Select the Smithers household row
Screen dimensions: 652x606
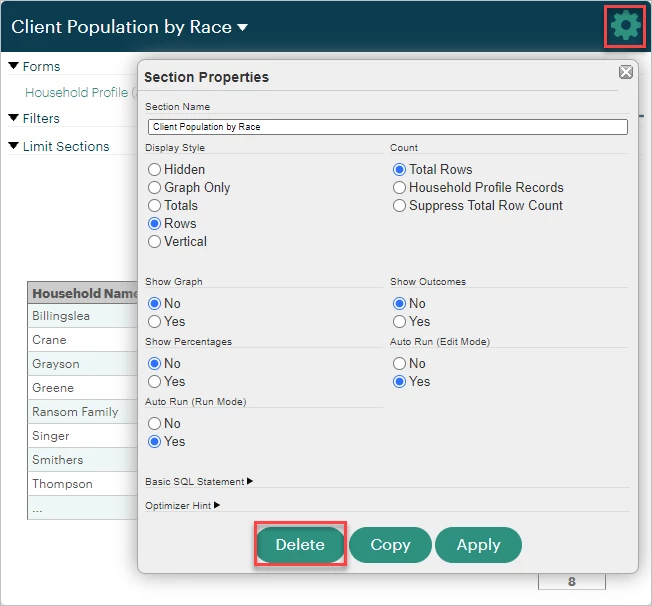[83, 460]
